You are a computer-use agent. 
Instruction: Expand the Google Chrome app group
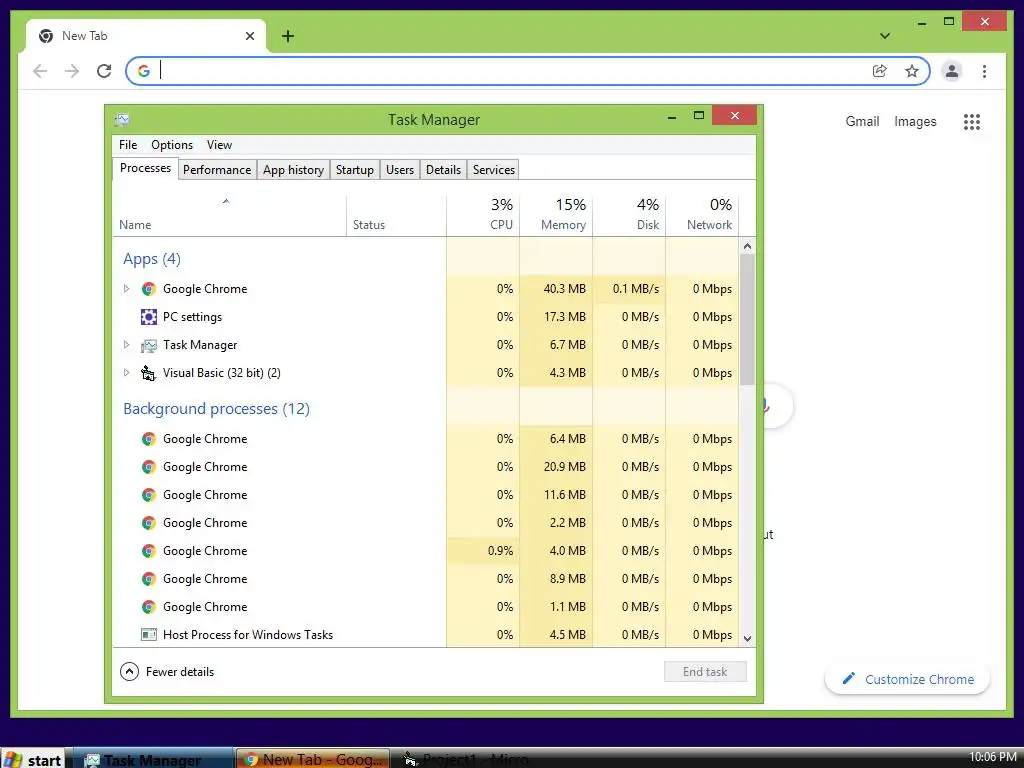coord(126,289)
